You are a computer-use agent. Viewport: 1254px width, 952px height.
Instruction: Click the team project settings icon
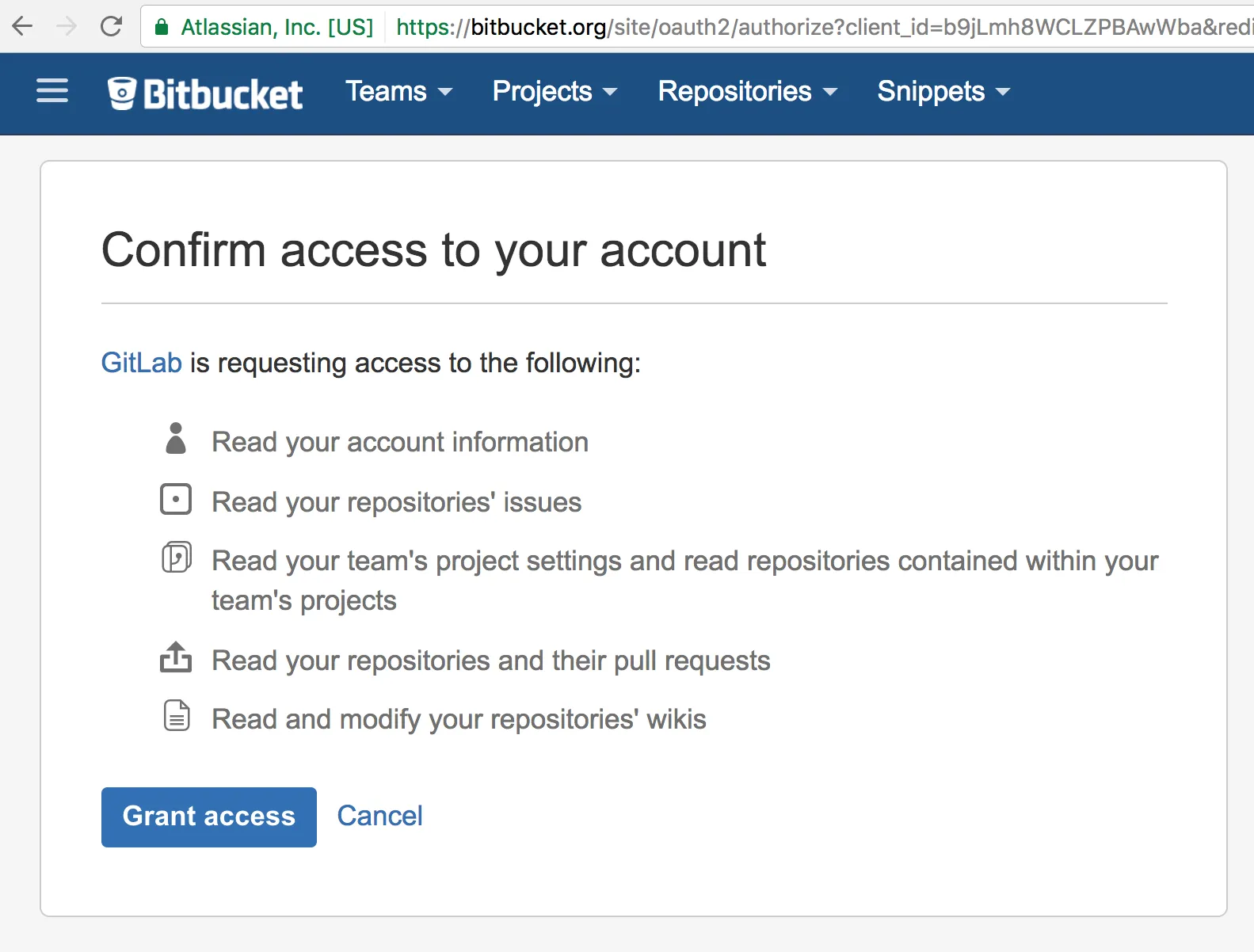176,558
